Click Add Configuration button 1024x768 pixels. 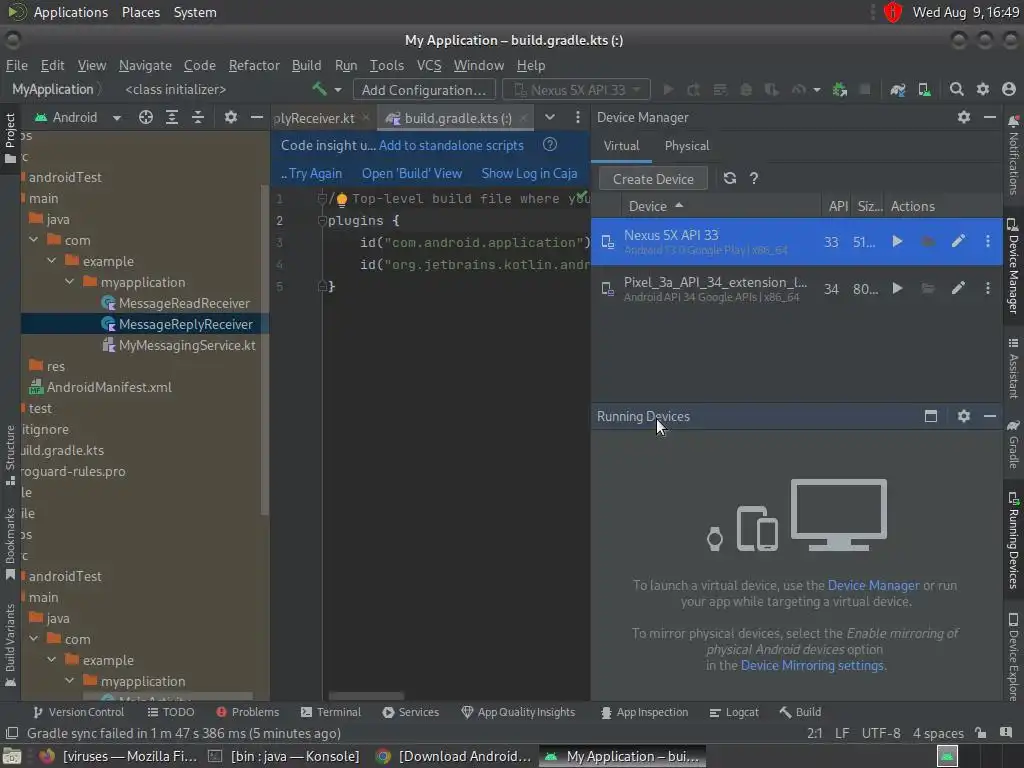coord(424,89)
